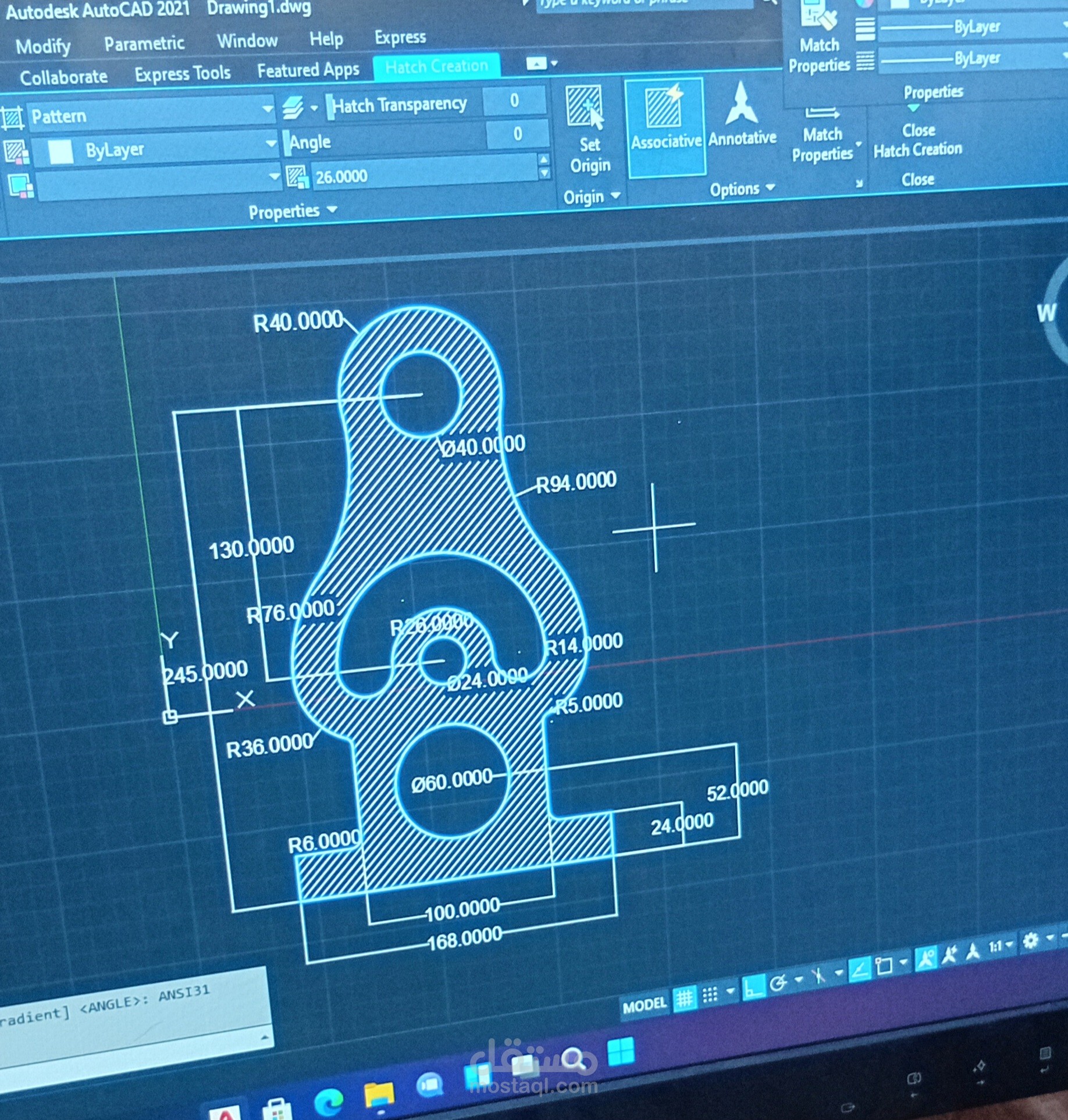1068x1120 pixels.
Task: Click the Windows Start button
Action: [620, 1051]
